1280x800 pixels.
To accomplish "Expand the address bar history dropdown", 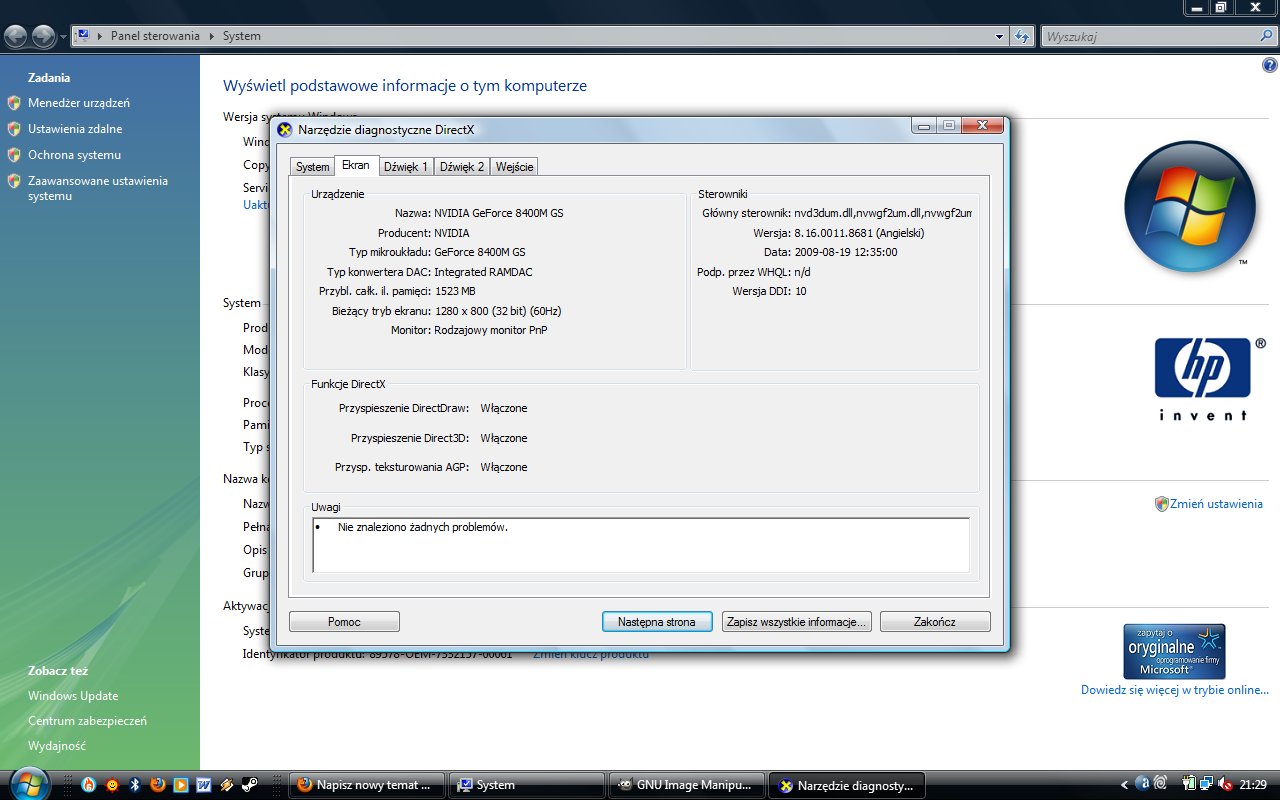I will [1000, 36].
